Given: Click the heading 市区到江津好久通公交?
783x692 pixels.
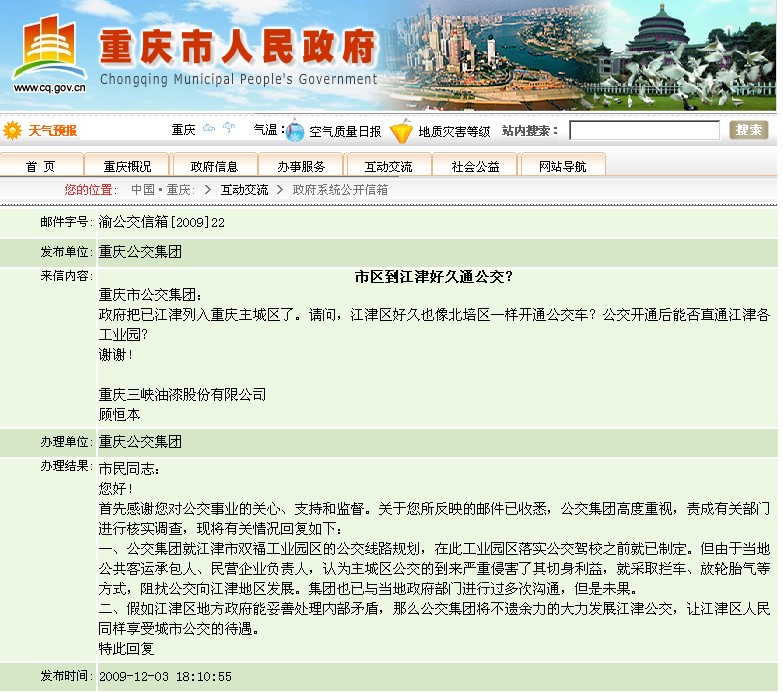Looking at the screenshot, I should (433, 277).
